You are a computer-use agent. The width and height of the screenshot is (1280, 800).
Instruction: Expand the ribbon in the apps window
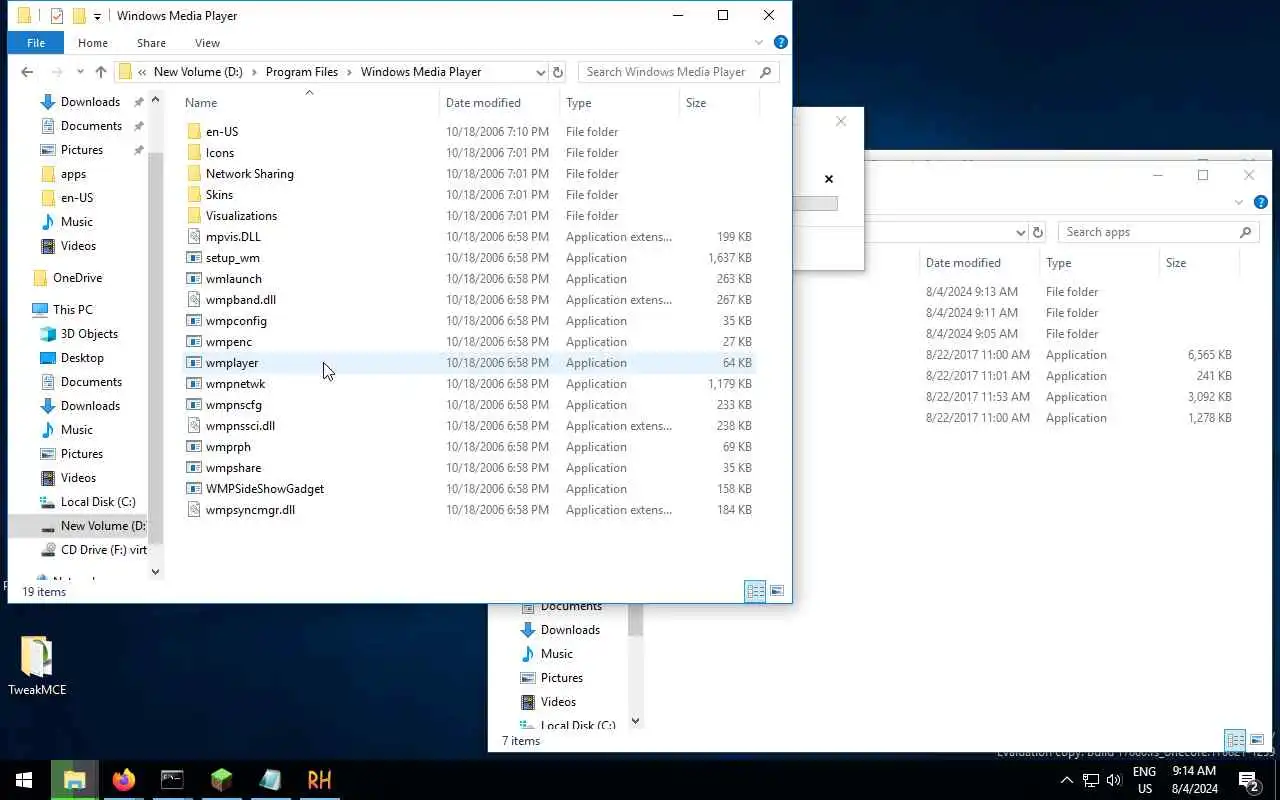click(1241, 202)
